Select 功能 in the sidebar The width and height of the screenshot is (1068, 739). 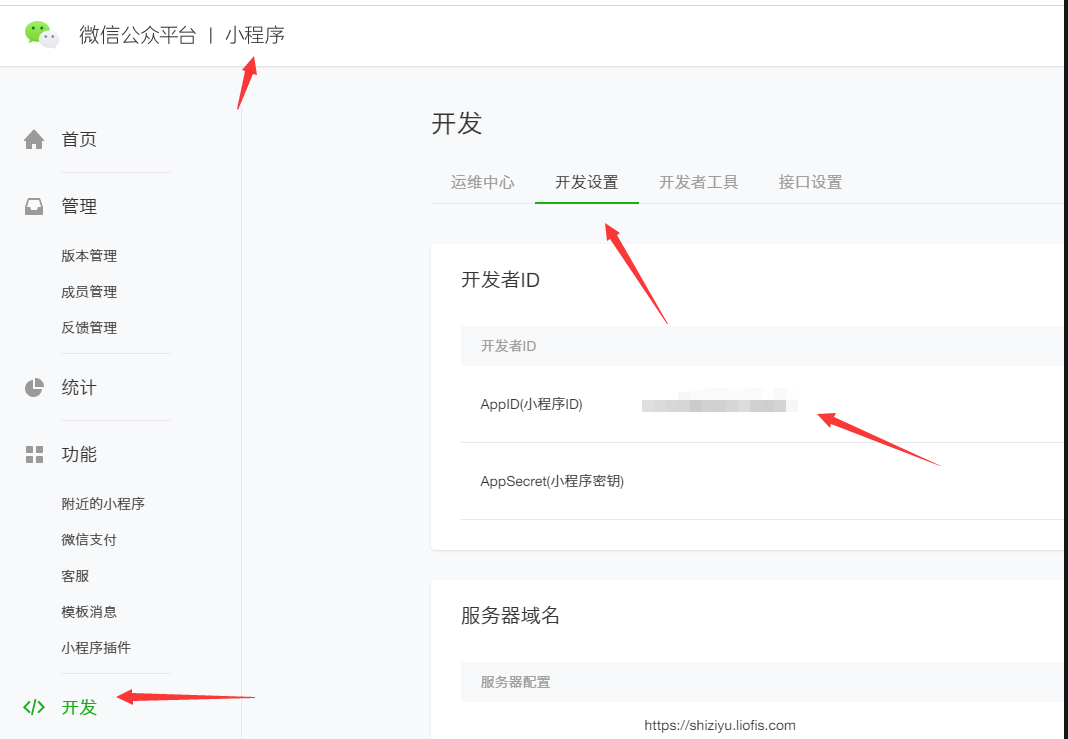(x=79, y=454)
